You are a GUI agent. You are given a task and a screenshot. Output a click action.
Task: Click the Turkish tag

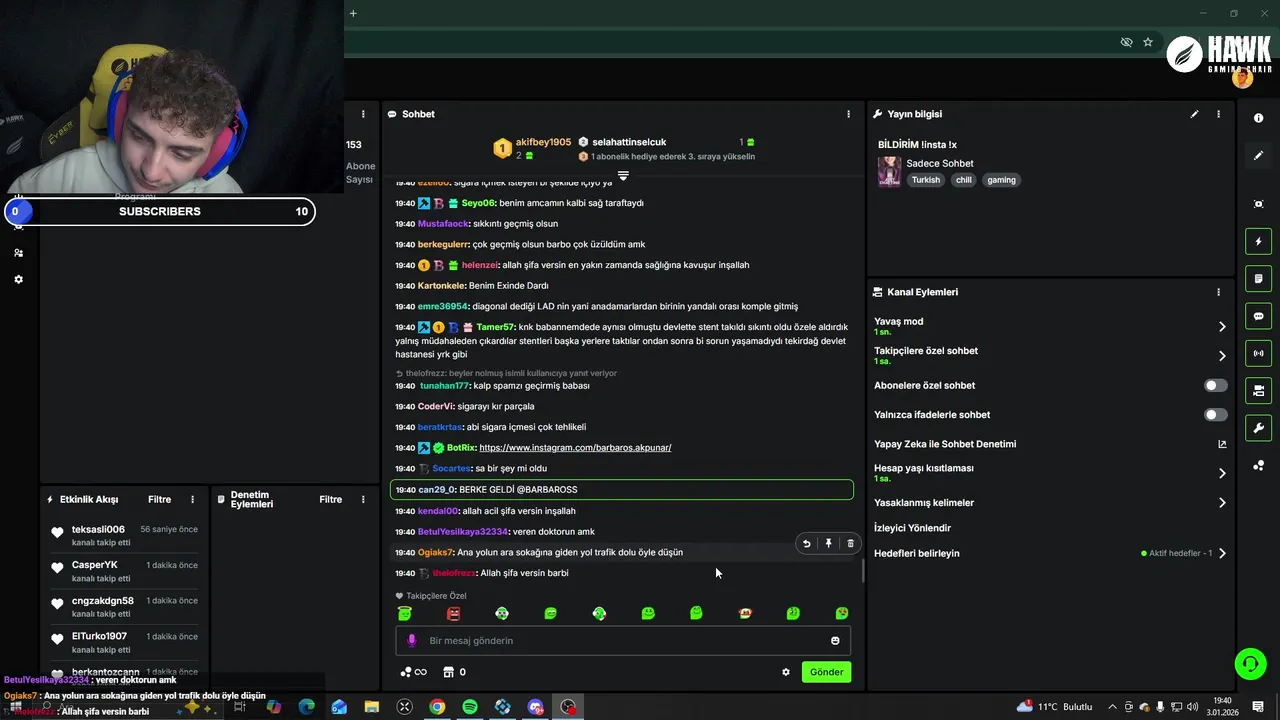point(926,180)
